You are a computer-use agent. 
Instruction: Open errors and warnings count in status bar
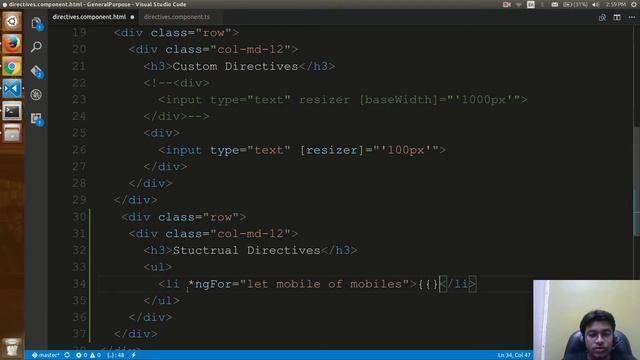[x=88, y=355]
